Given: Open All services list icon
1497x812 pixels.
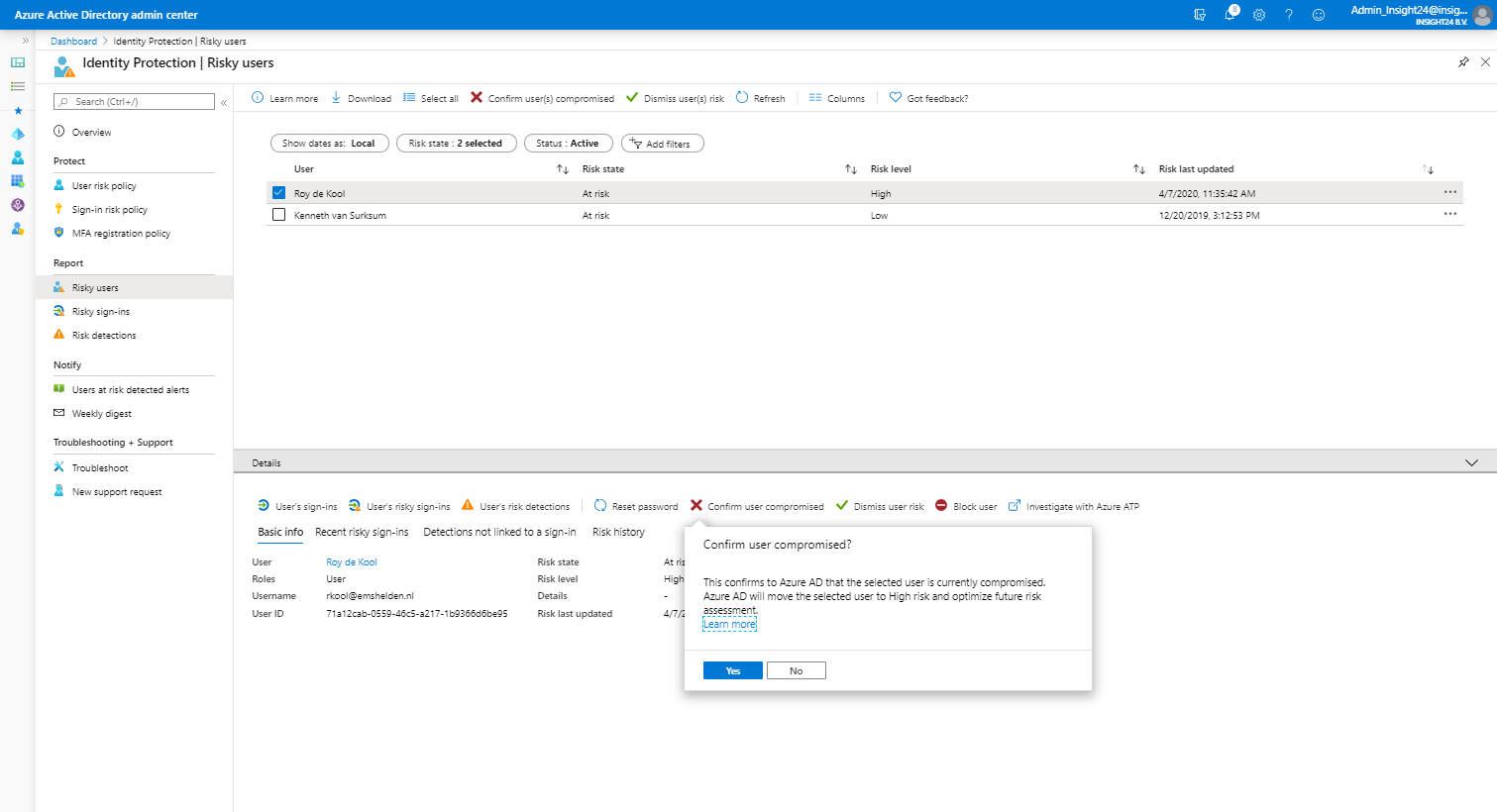Looking at the screenshot, I should (x=18, y=86).
